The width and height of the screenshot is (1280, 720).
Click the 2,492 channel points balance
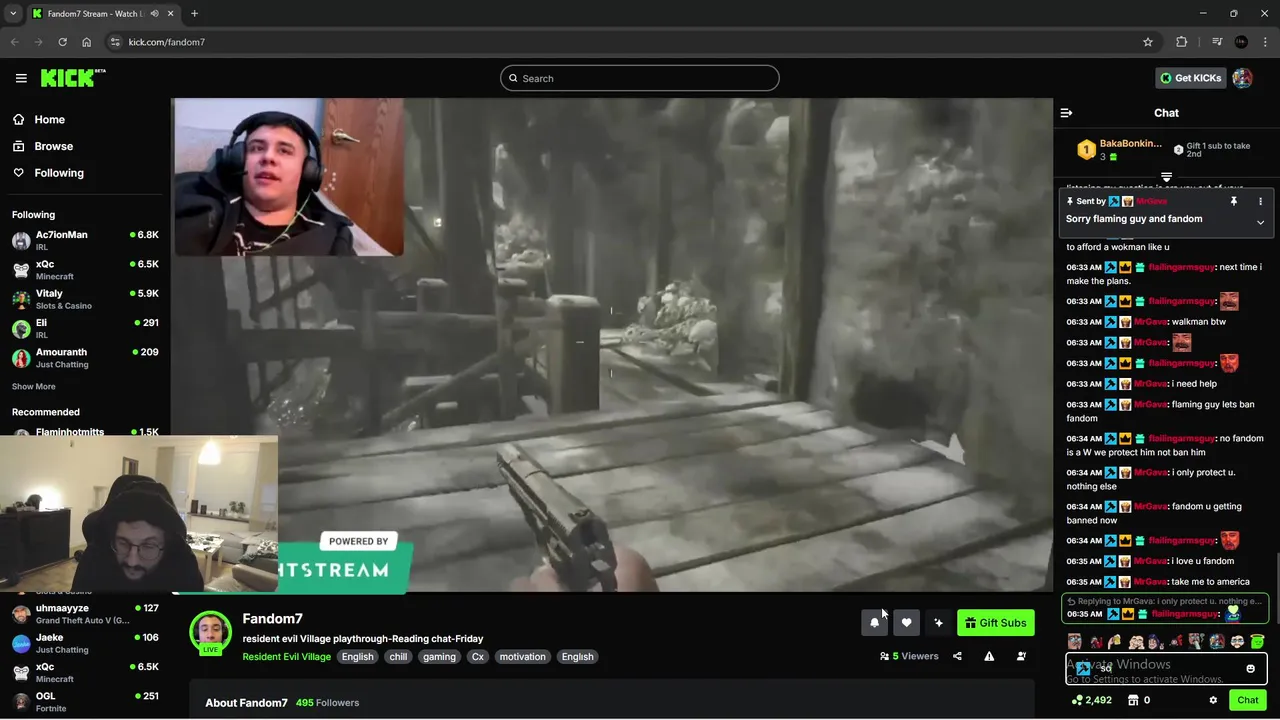(1091, 700)
